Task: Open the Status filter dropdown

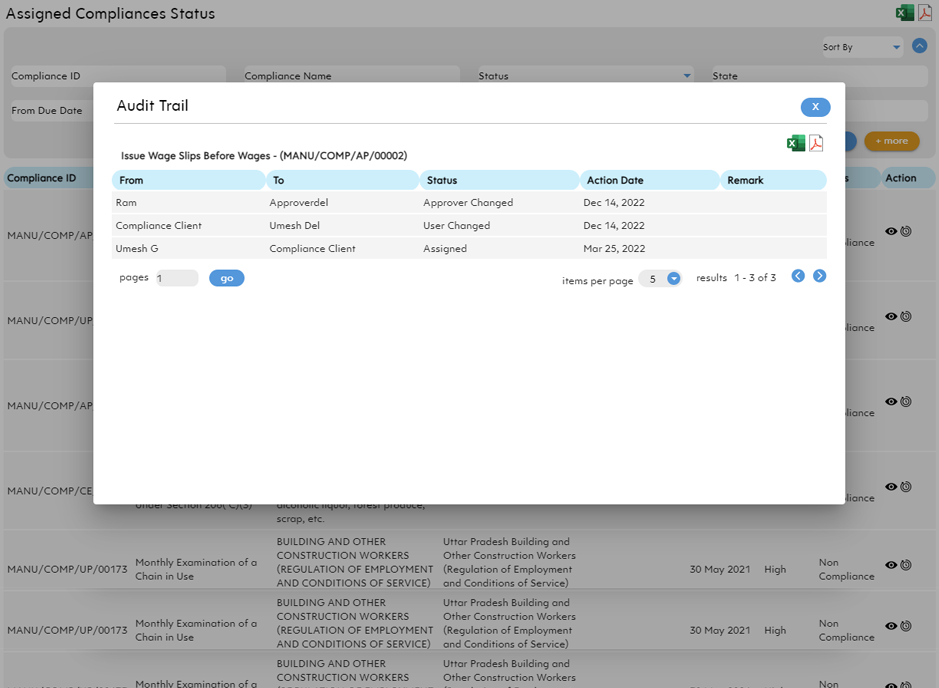Action: [x=585, y=75]
